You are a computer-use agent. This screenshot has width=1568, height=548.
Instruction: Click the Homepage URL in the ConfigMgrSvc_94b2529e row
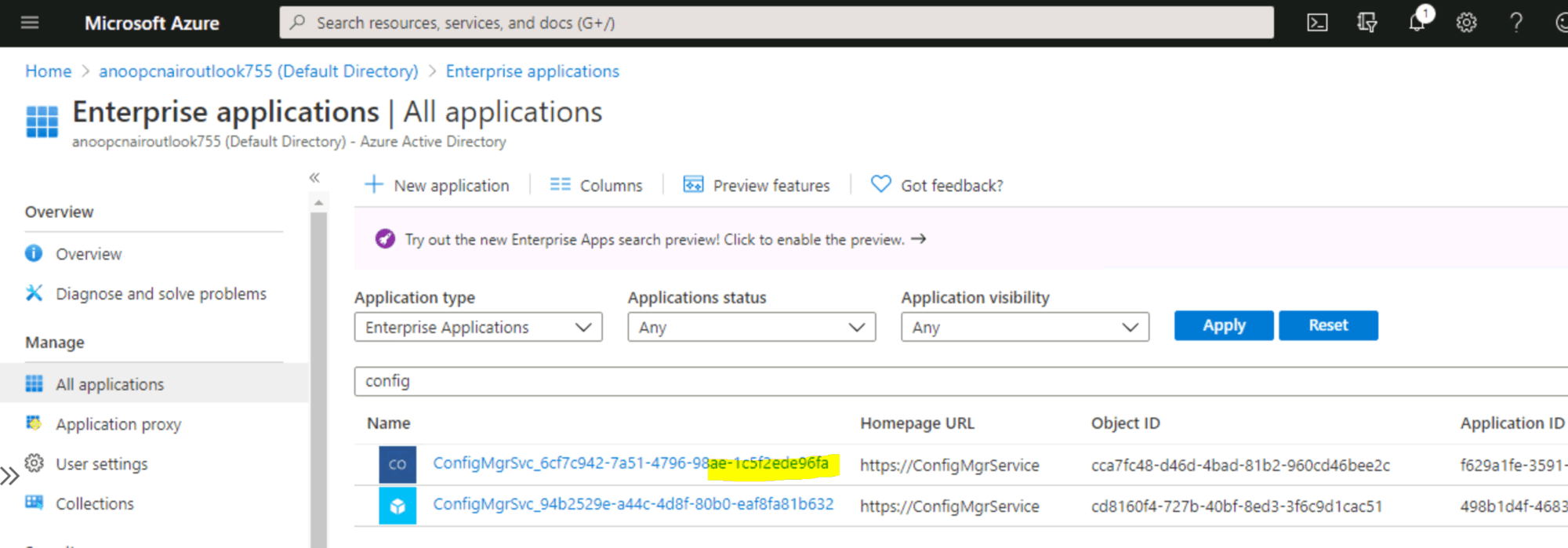(x=949, y=506)
